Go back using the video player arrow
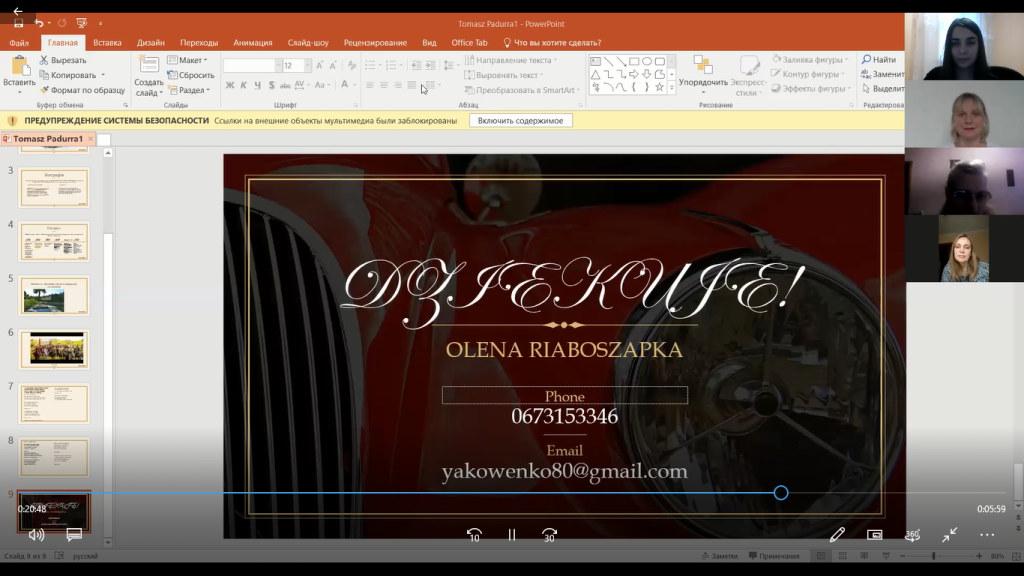This screenshot has height=576, width=1024. tap(18, 10)
